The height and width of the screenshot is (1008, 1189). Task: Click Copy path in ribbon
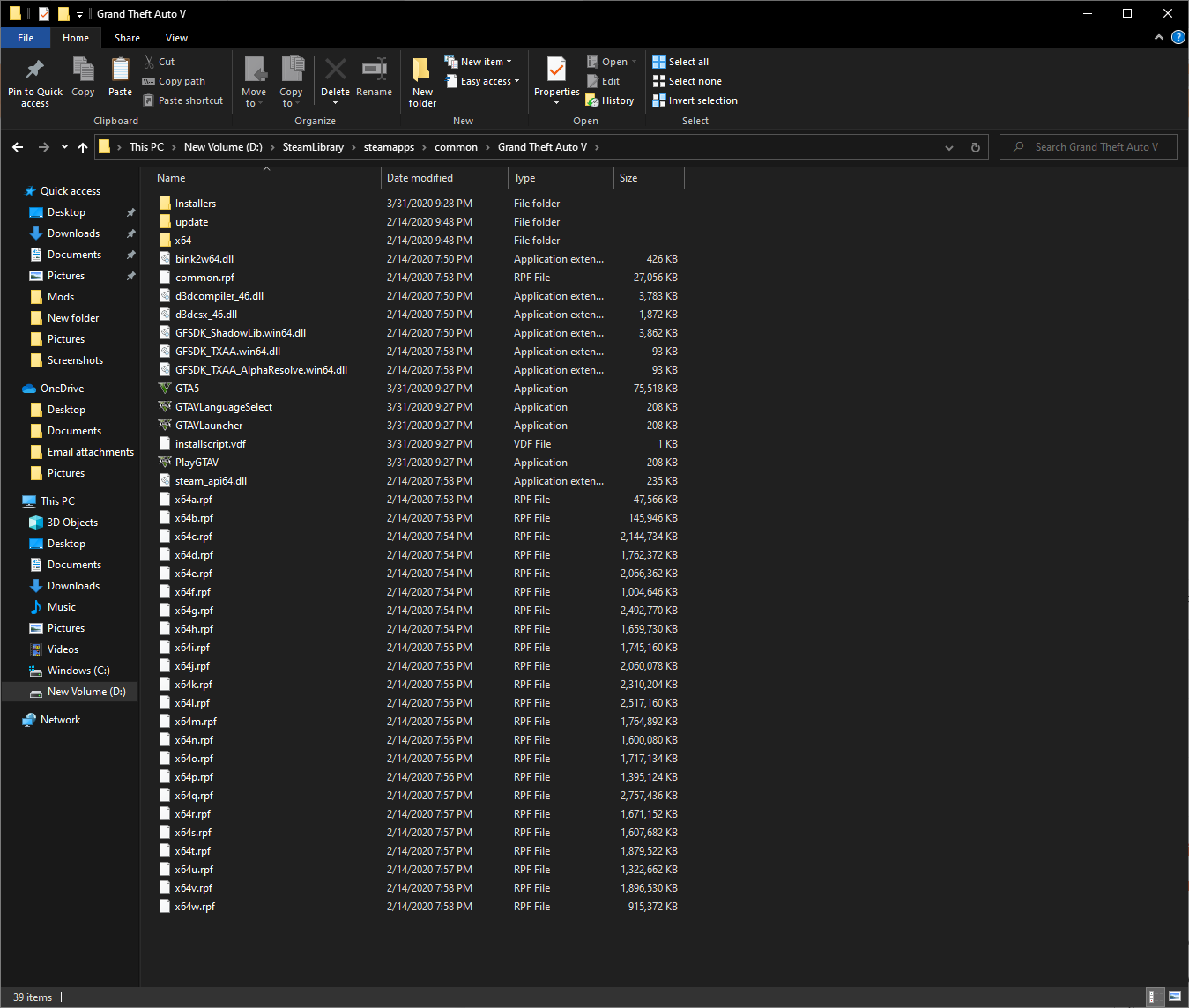174,81
